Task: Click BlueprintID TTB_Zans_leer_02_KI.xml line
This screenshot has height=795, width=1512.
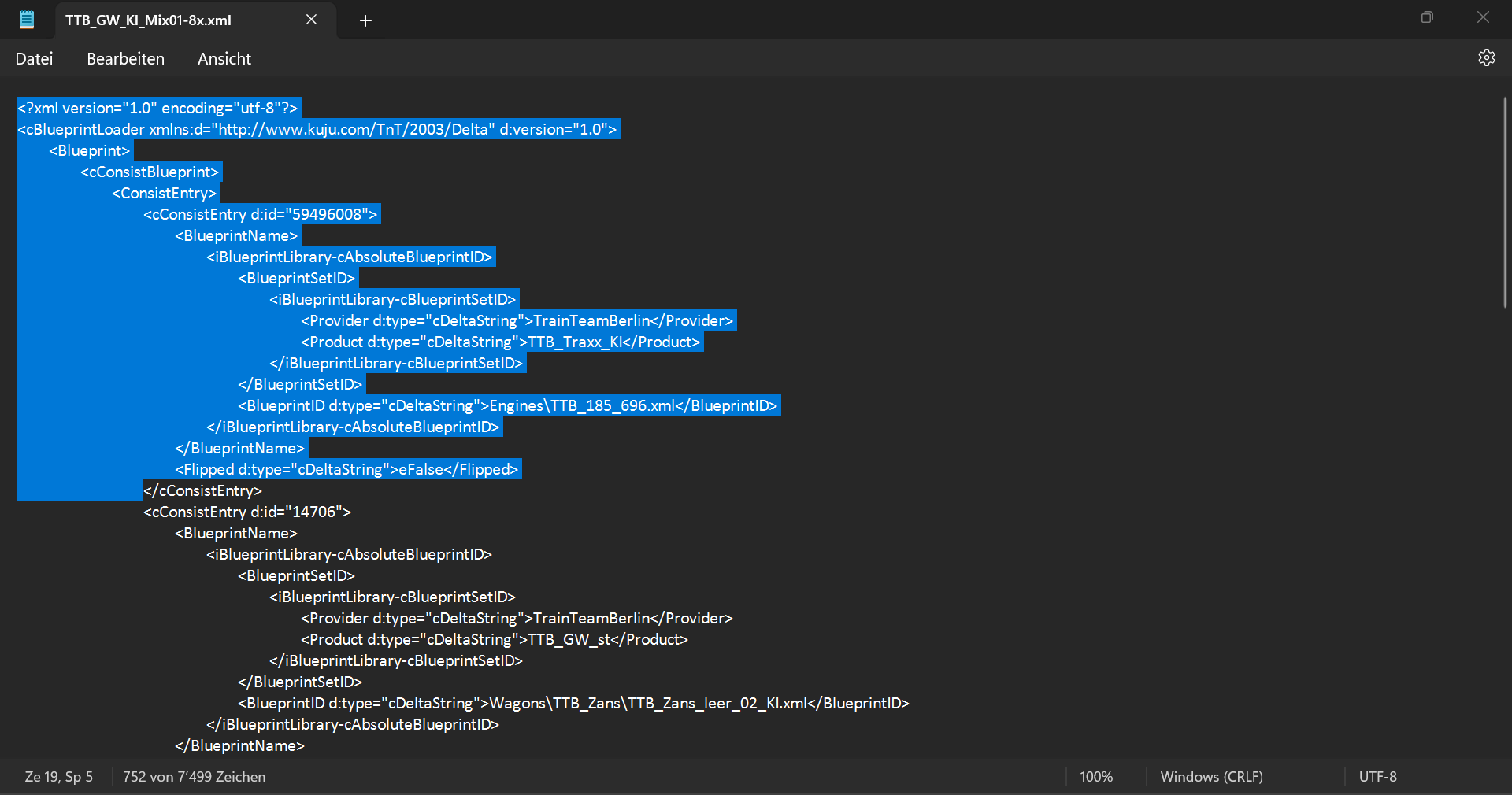Action: [x=573, y=703]
